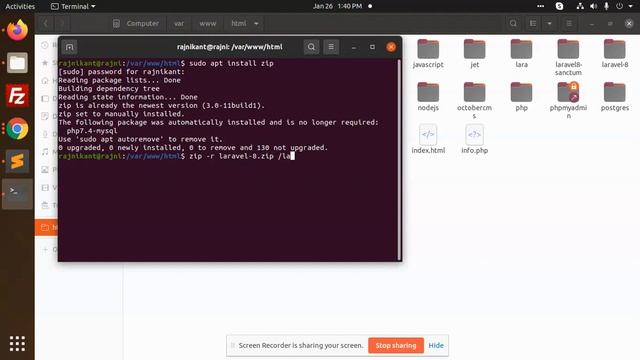Go forward in file manager
The height and width of the screenshot is (360, 640).
pos(62,24)
